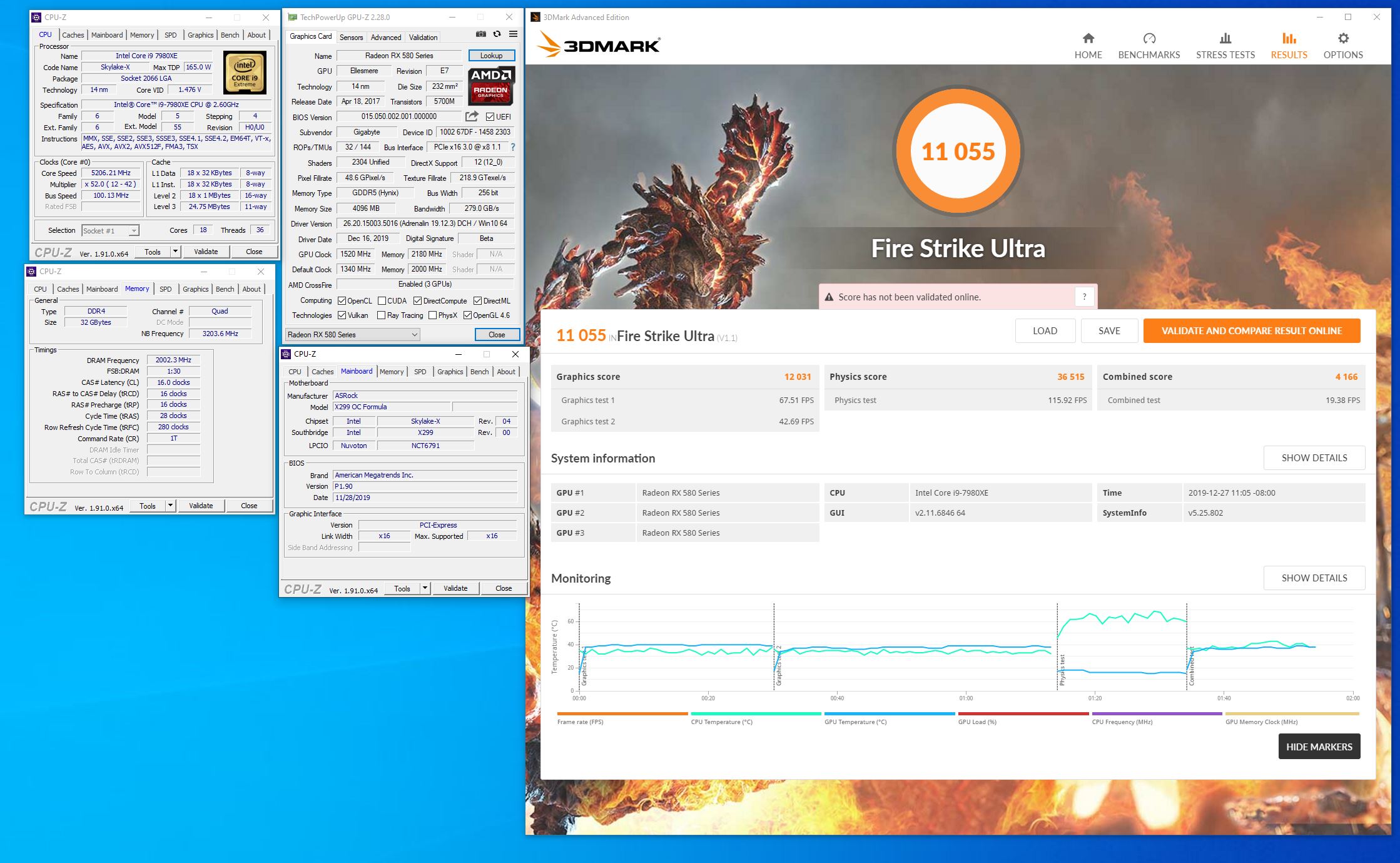This screenshot has height=863, width=1400.
Task: Expand Tools arrow in CPU-Z Memory window
Action: pyautogui.click(x=170, y=506)
